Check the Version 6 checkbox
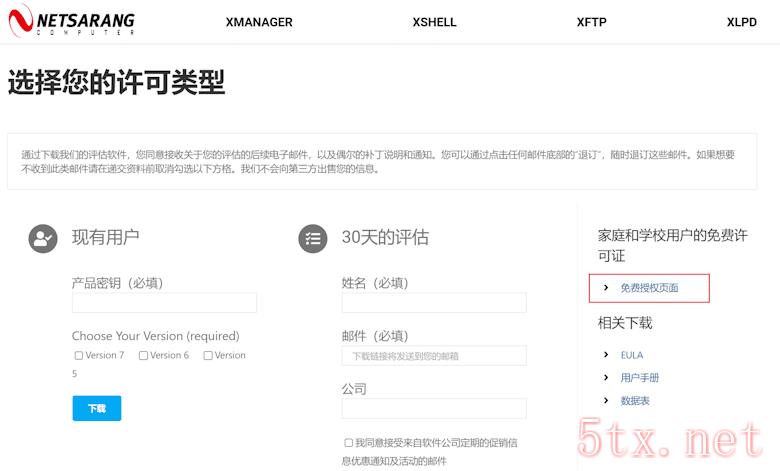This screenshot has height=471, width=780. click(x=143, y=355)
